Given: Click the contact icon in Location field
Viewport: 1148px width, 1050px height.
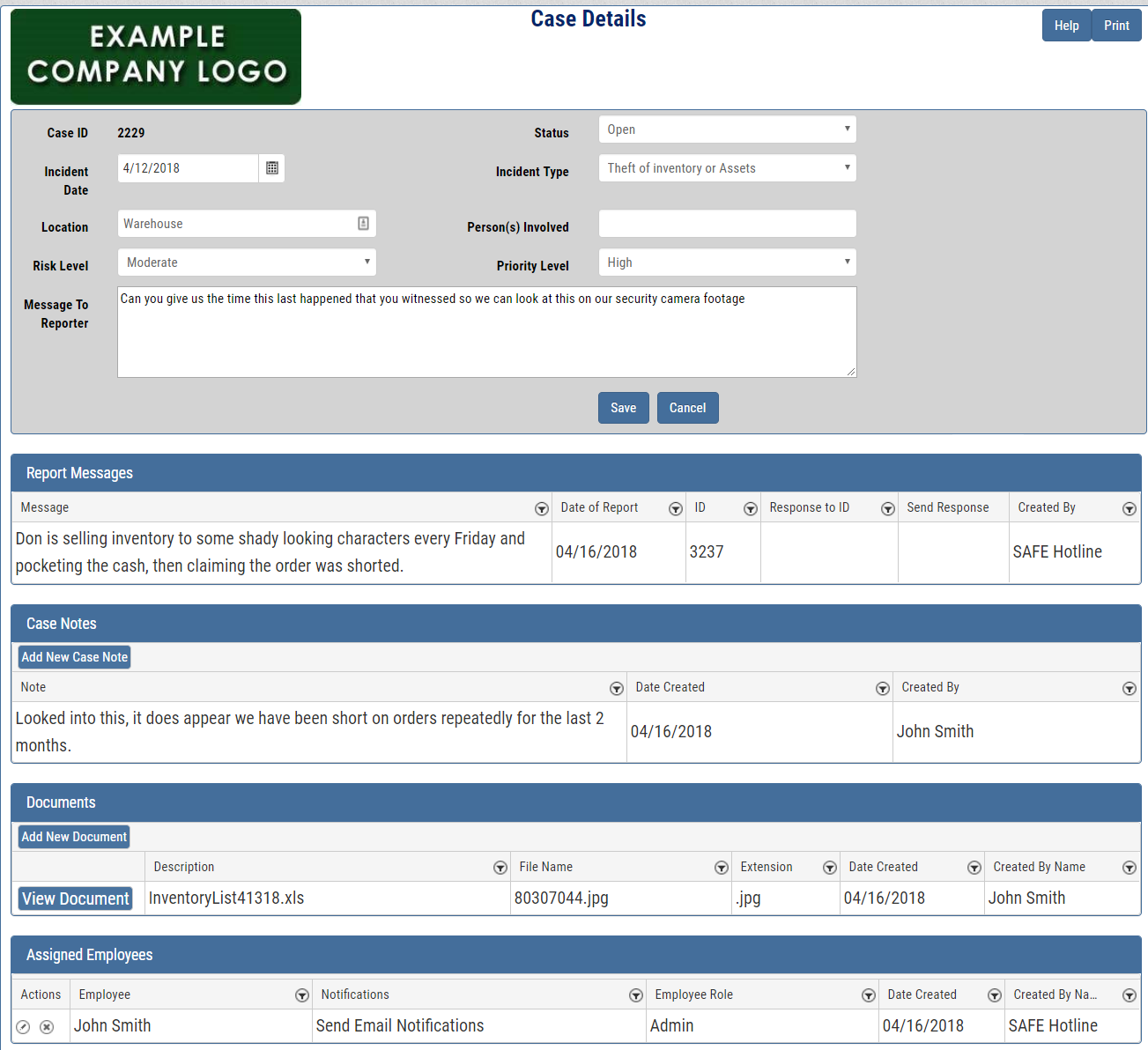Looking at the screenshot, I should pyautogui.click(x=363, y=224).
